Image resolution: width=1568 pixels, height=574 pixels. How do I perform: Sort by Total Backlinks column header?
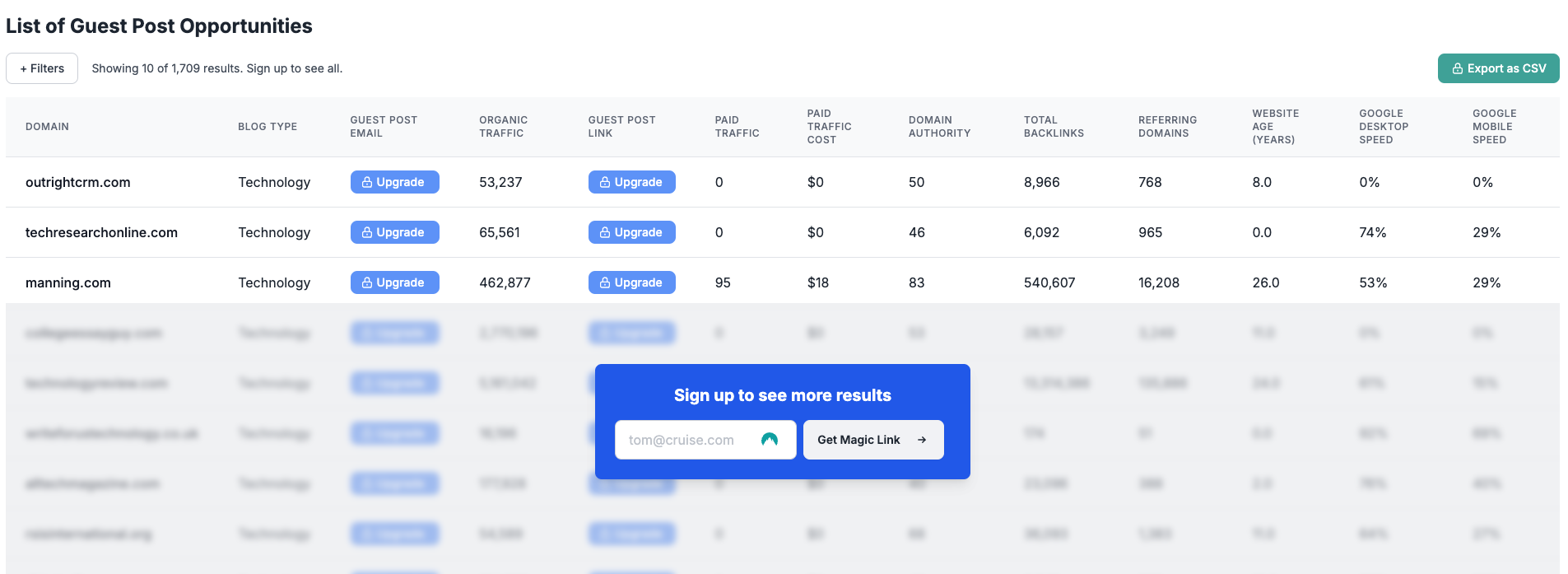[1054, 127]
